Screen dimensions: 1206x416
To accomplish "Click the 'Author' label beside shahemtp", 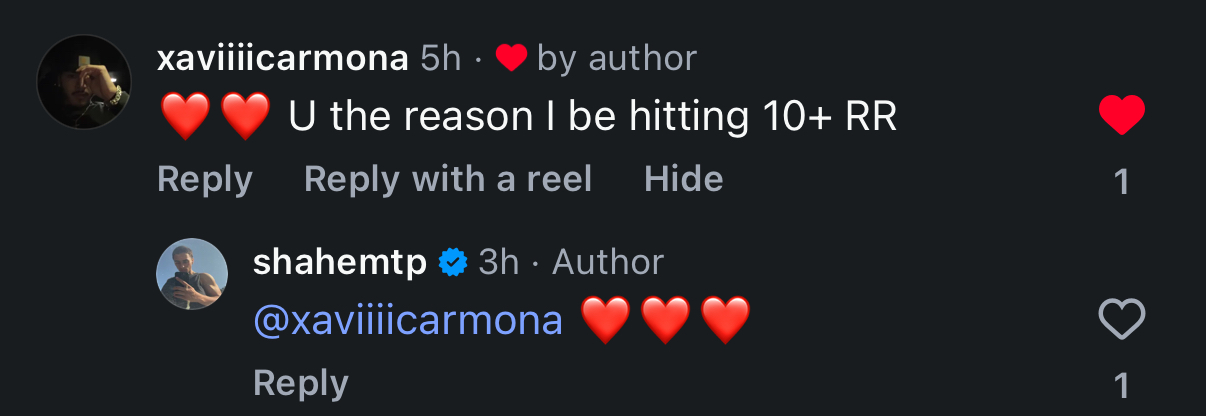I will point(608,262).
